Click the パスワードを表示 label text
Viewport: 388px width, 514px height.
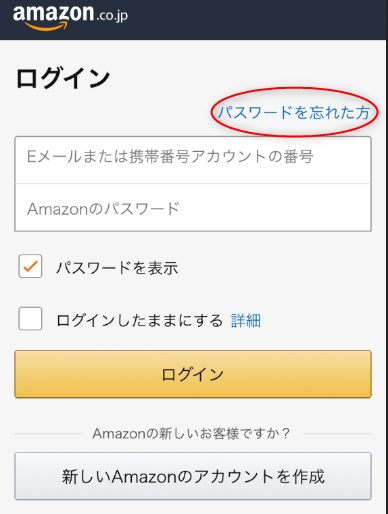click(117, 268)
